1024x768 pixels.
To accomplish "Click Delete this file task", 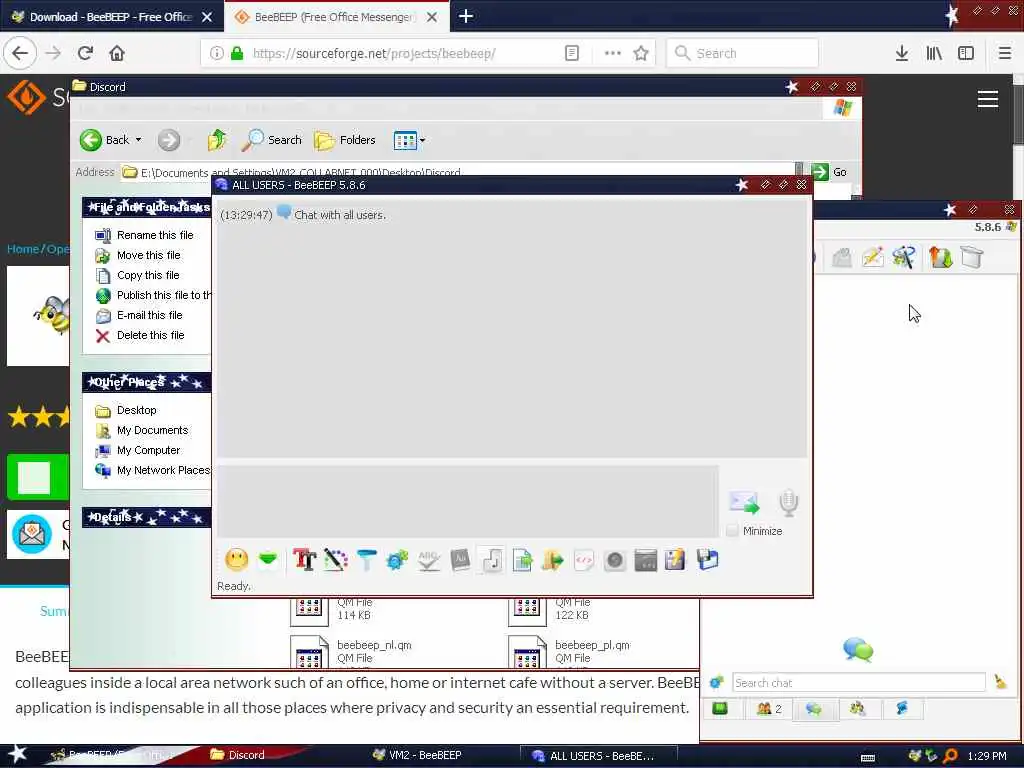I will point(150,336).
